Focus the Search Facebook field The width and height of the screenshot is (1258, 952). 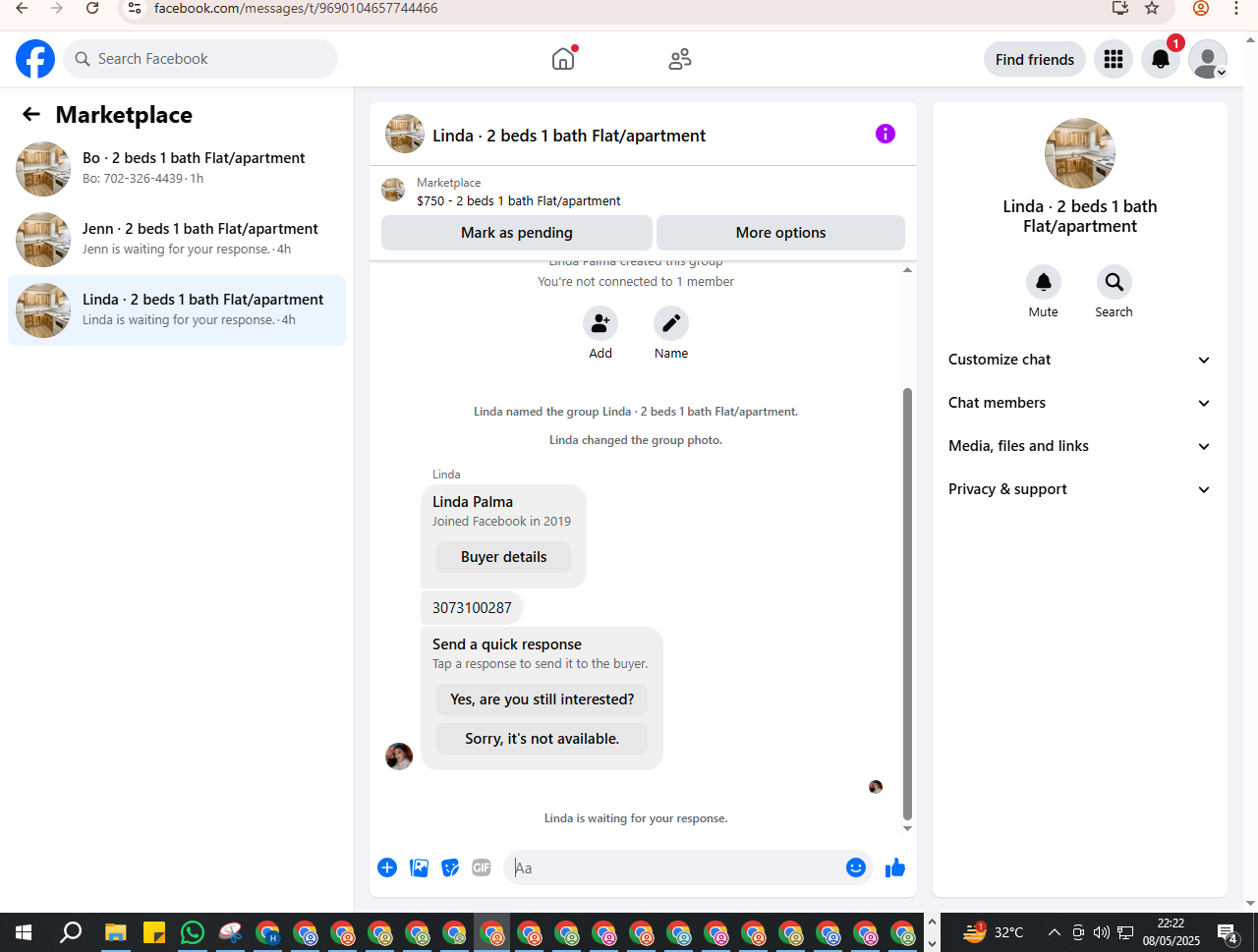[x=200, y=59]
